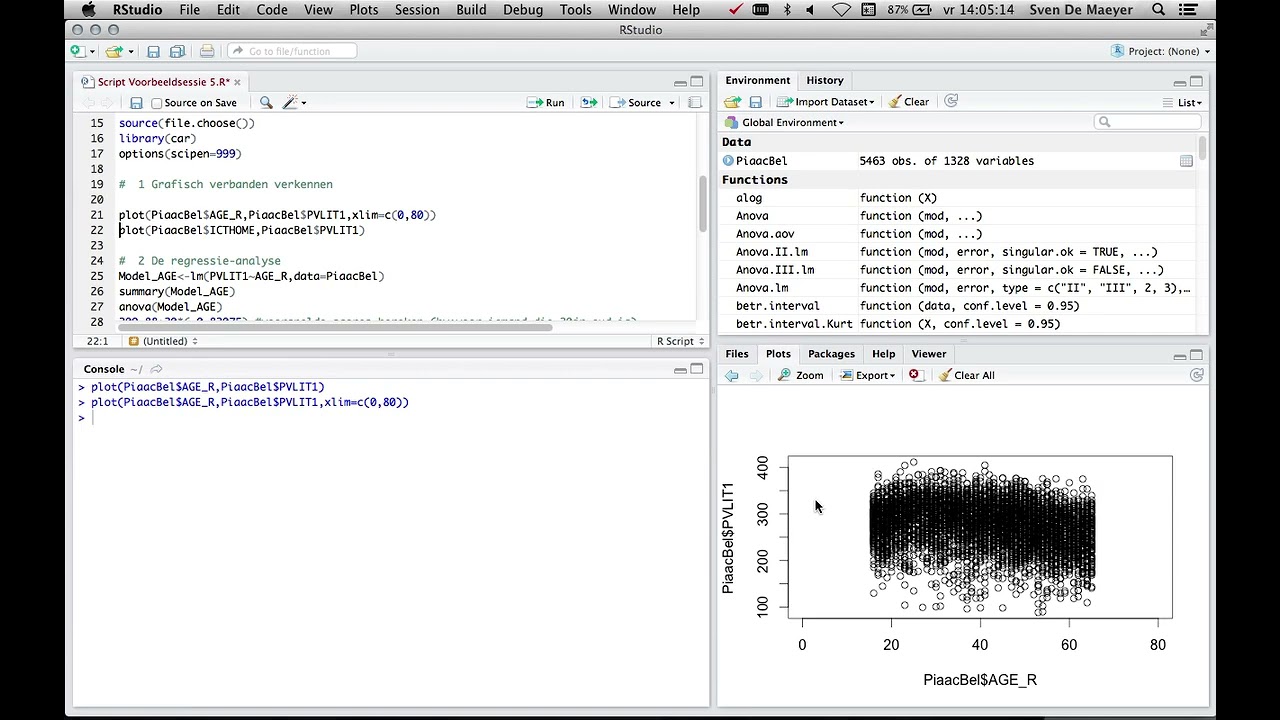Toggle the Source on Save checkbox
This screenshot has width=1280, height=720.
tap(156, 103)
